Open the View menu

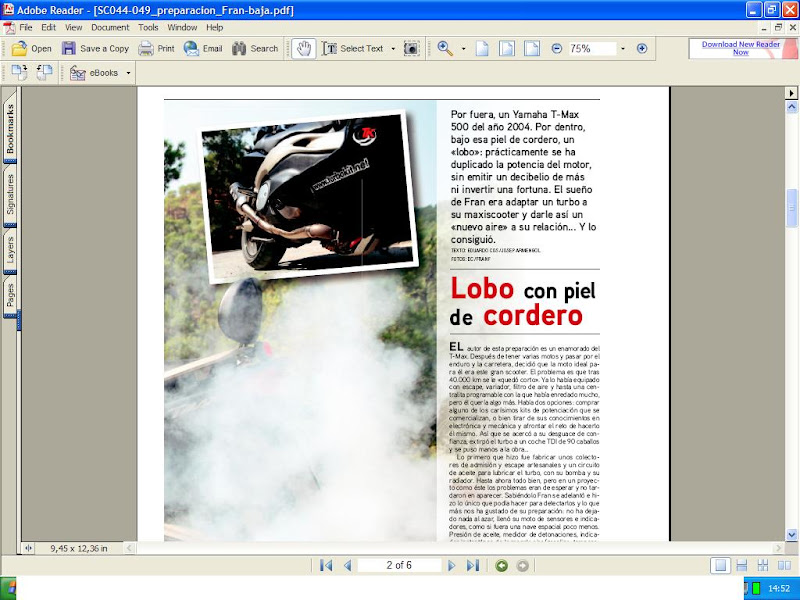pyautogui.click(x=73, y=28)
